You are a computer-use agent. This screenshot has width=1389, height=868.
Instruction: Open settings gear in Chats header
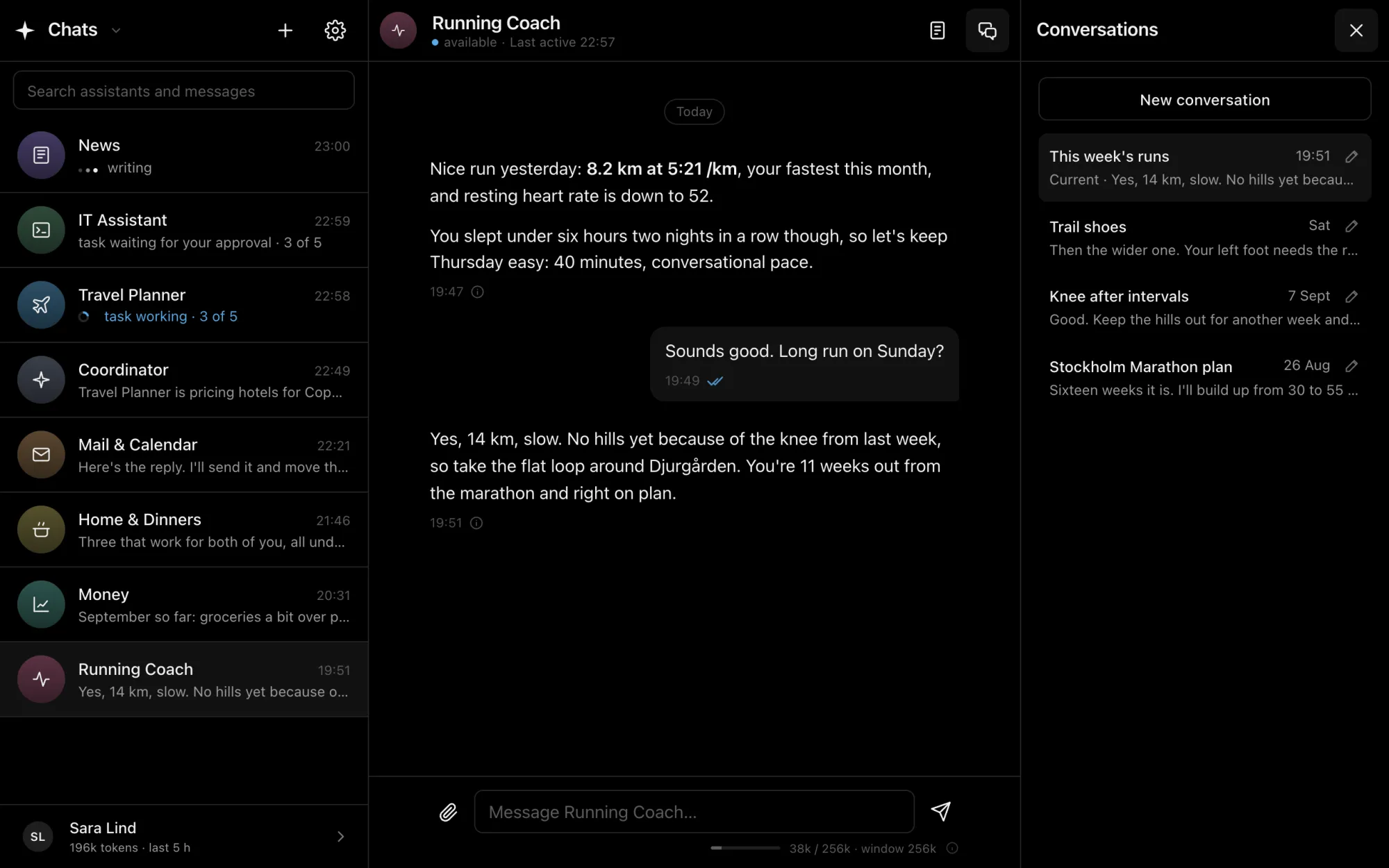[x=335, y=31]
